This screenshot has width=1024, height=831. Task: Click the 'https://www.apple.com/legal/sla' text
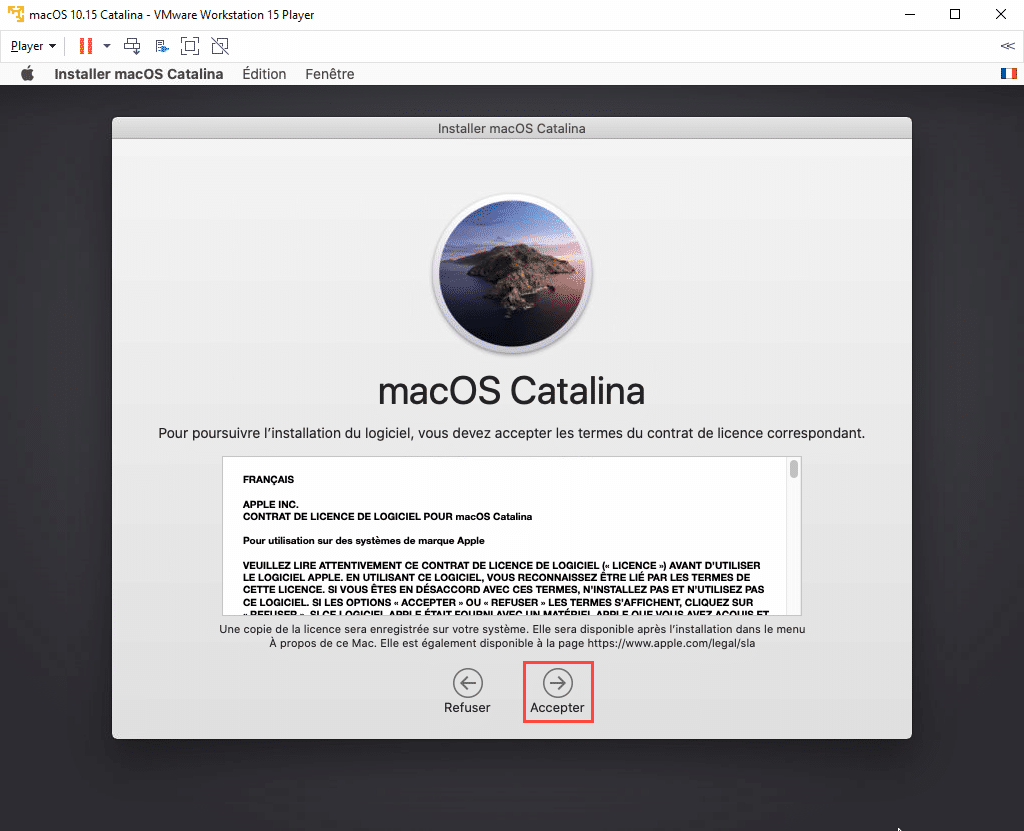tap(671, 644)
